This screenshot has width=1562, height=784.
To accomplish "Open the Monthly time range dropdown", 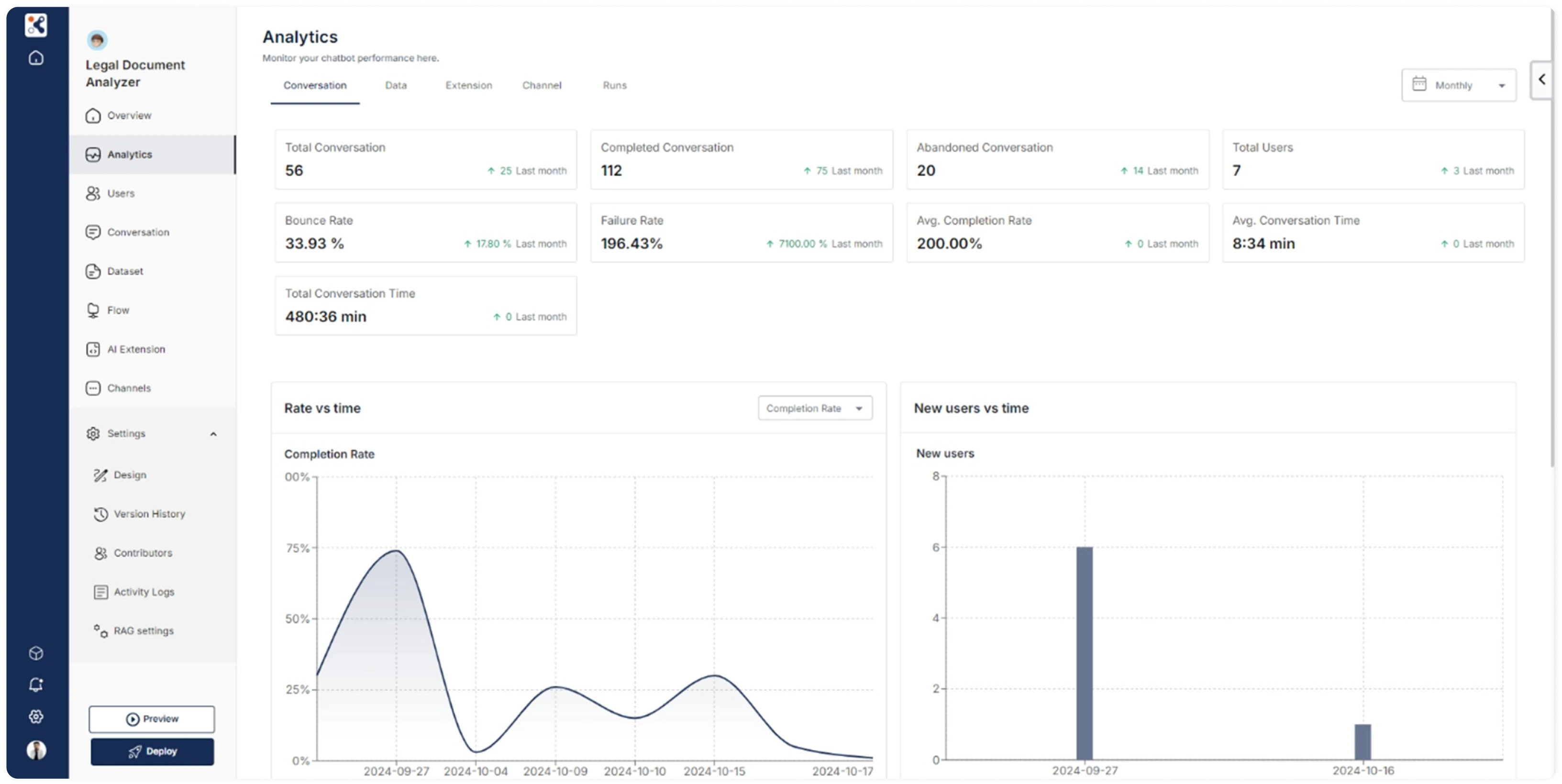I will [x=1458, y=86].
